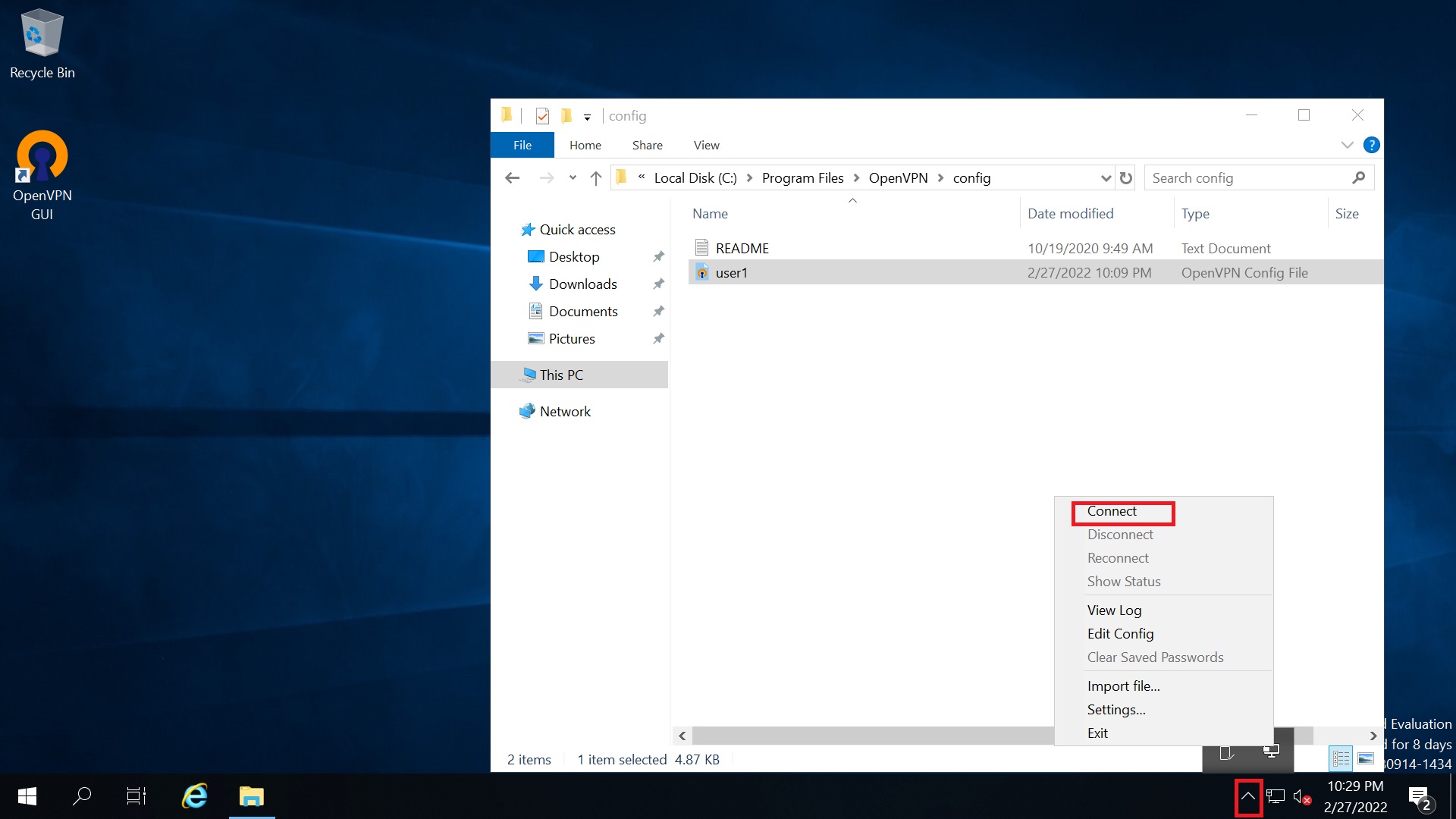
Task: Click OpenVPN in the address breadcrumb
Action: point(898,178)
